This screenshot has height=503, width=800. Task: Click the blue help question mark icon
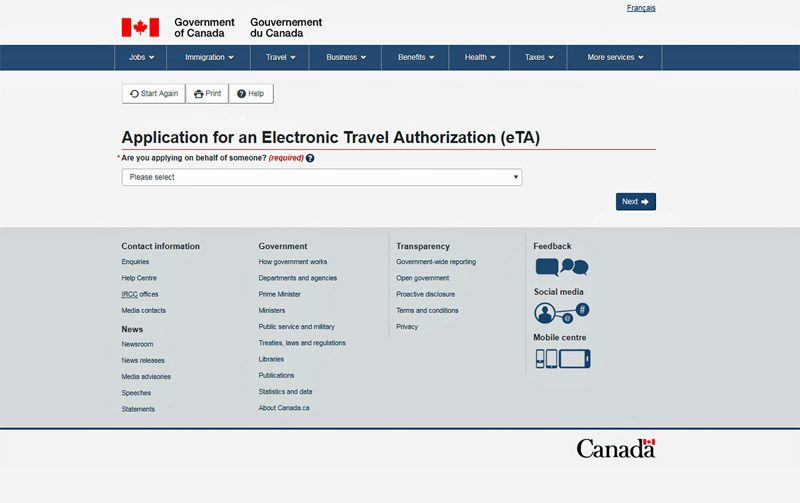[310, 158]
